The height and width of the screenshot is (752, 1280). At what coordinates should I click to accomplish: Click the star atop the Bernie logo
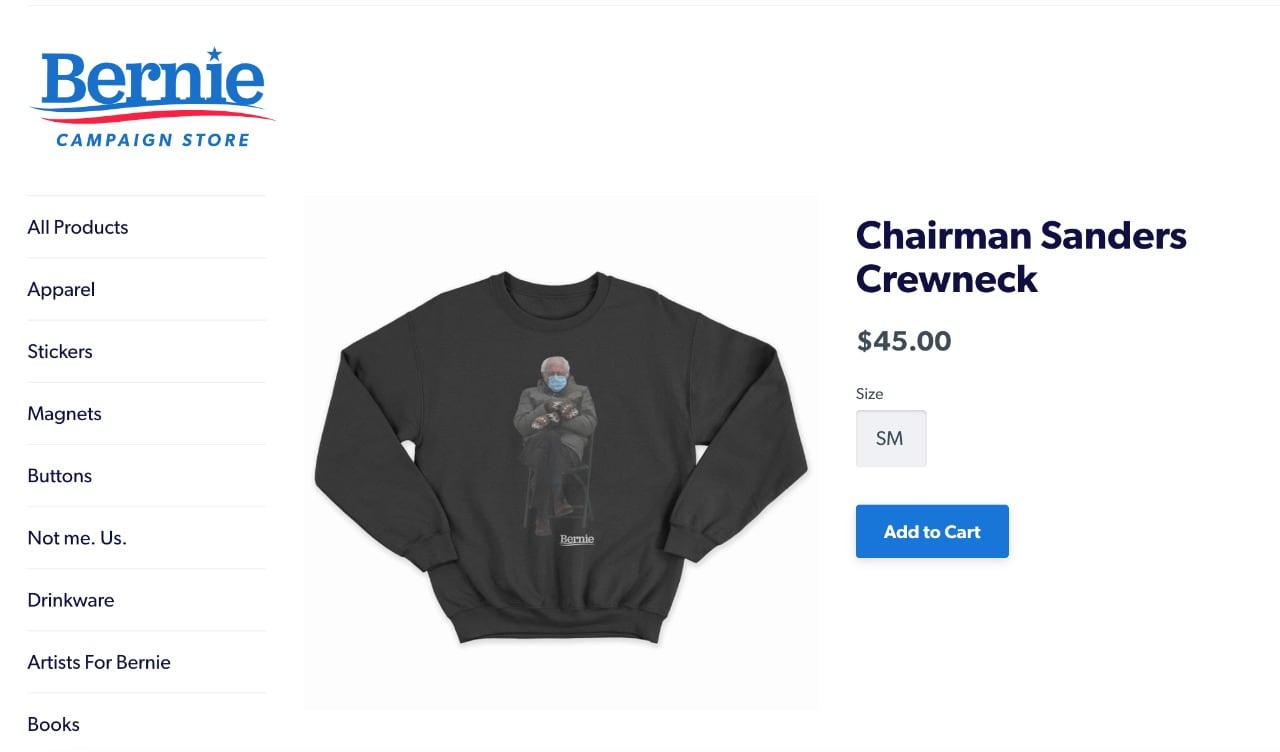(213, 53)
